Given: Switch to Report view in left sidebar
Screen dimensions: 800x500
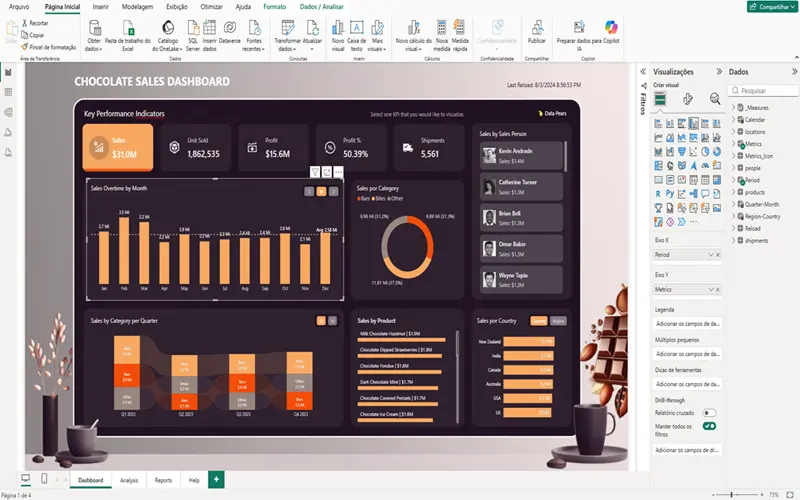Looking at the screenshot, I should click(8, 72).
